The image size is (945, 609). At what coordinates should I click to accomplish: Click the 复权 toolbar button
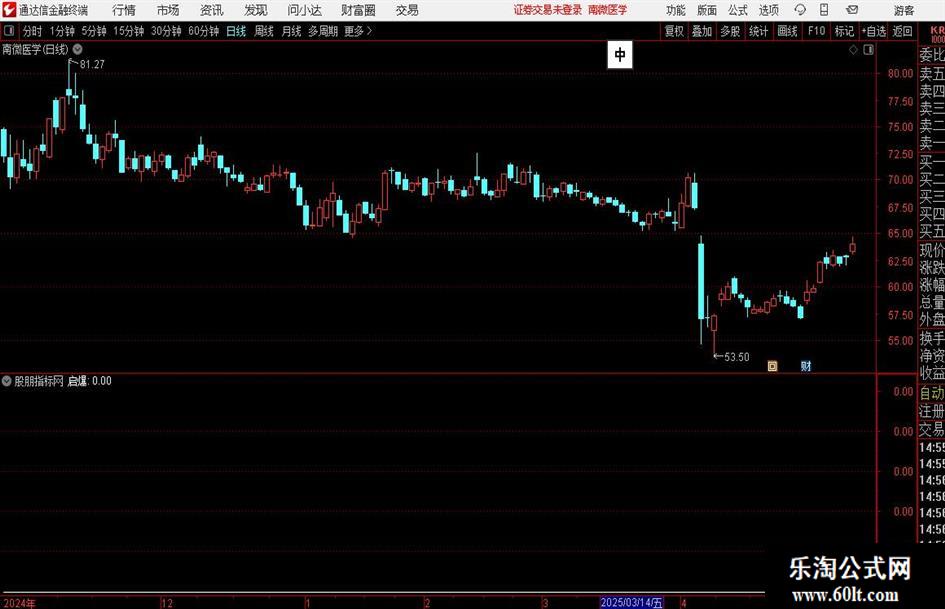tap(674, 31)
